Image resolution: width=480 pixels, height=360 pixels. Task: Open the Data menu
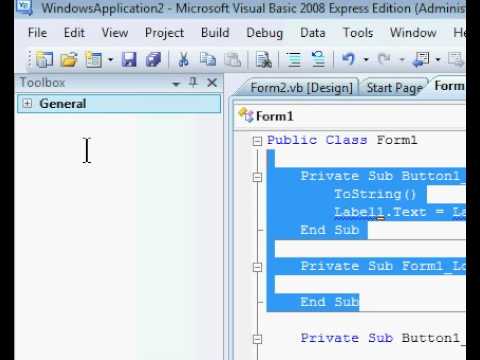[313, 33]
